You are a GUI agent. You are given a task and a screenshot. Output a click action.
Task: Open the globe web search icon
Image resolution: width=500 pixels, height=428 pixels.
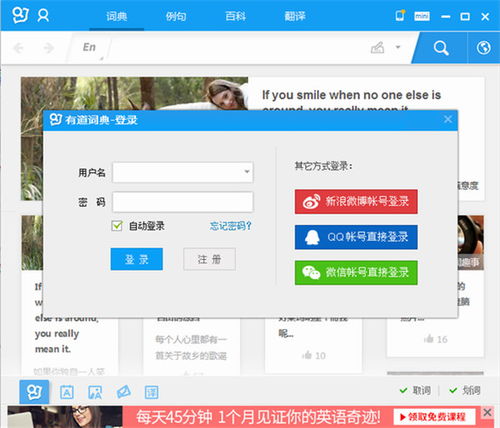(483, 48)
